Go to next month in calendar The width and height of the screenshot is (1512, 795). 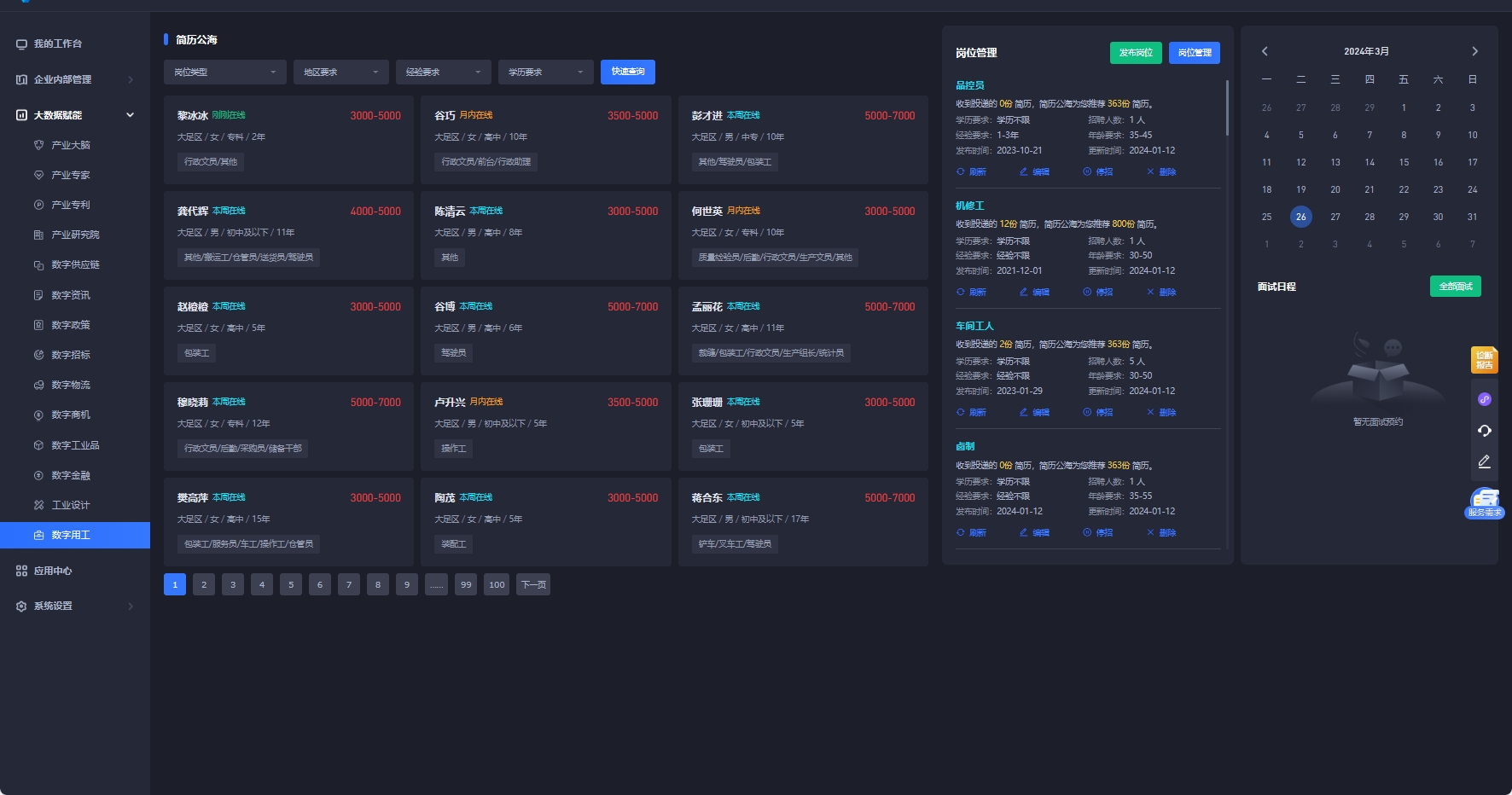(x=1474, y=51)
